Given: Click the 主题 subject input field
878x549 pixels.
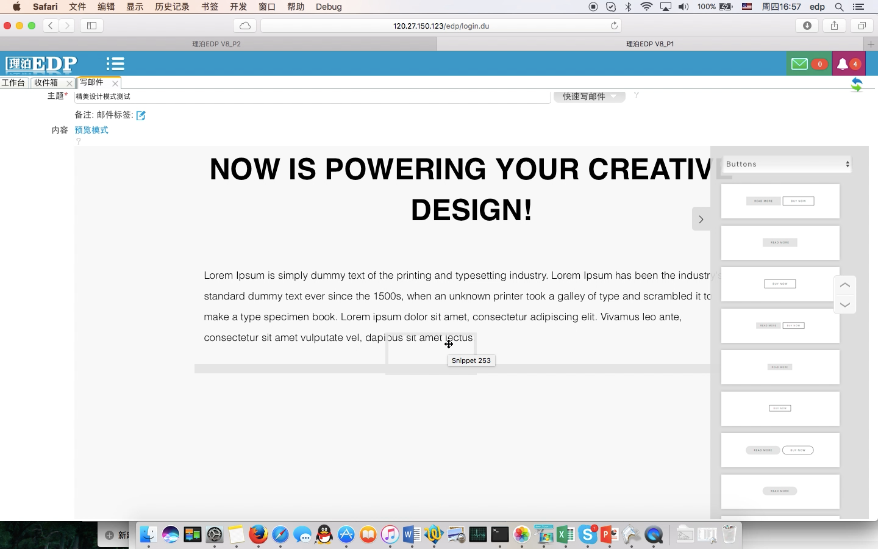Looking at the screenshot, I should [312, 97].
